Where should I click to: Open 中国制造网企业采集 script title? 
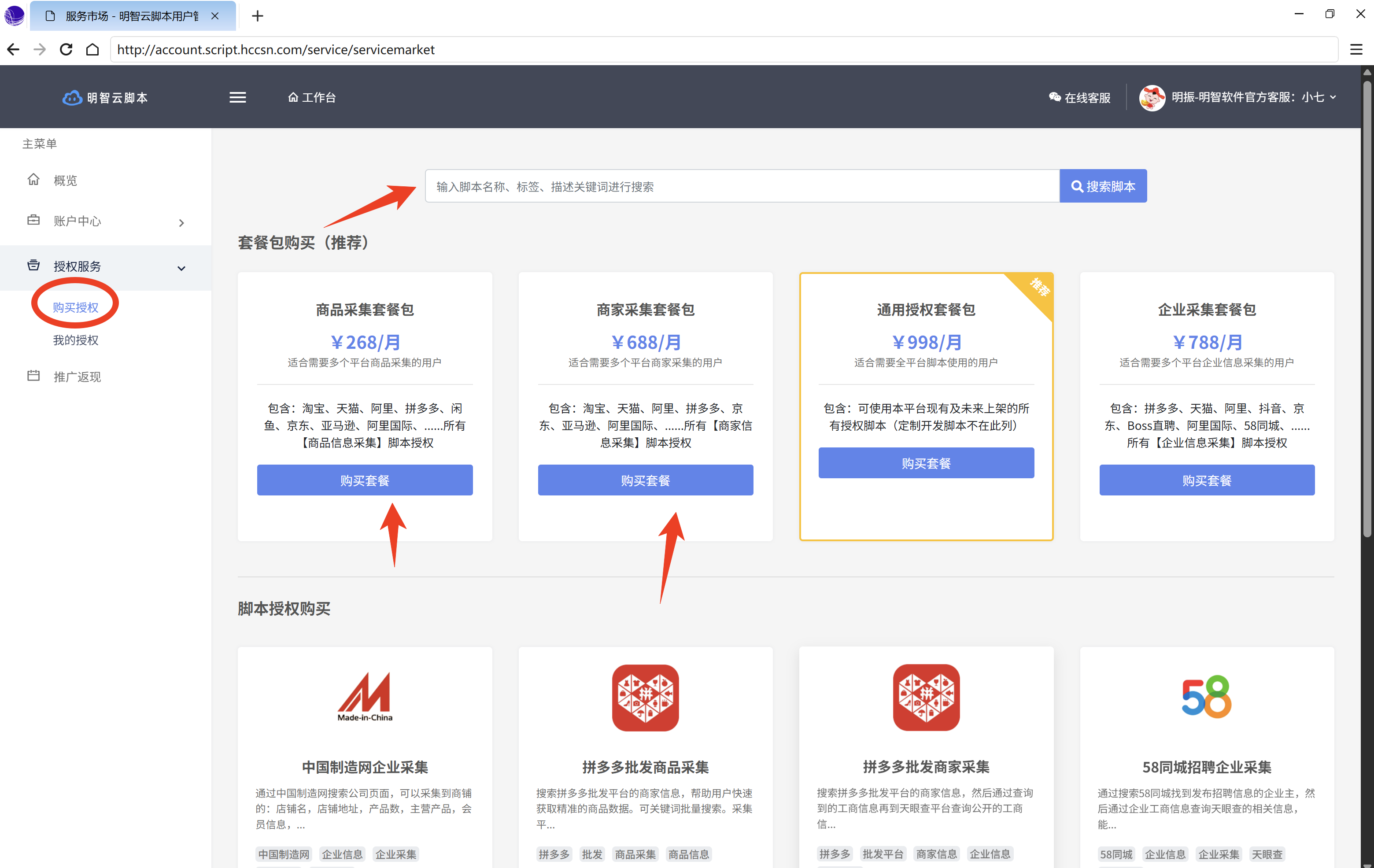365,767
